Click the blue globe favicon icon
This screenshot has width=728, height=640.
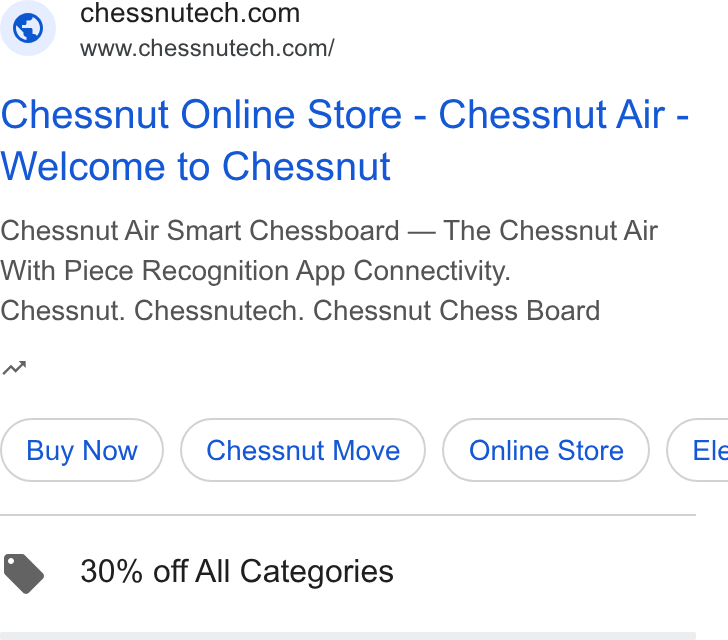coord(28,28)
